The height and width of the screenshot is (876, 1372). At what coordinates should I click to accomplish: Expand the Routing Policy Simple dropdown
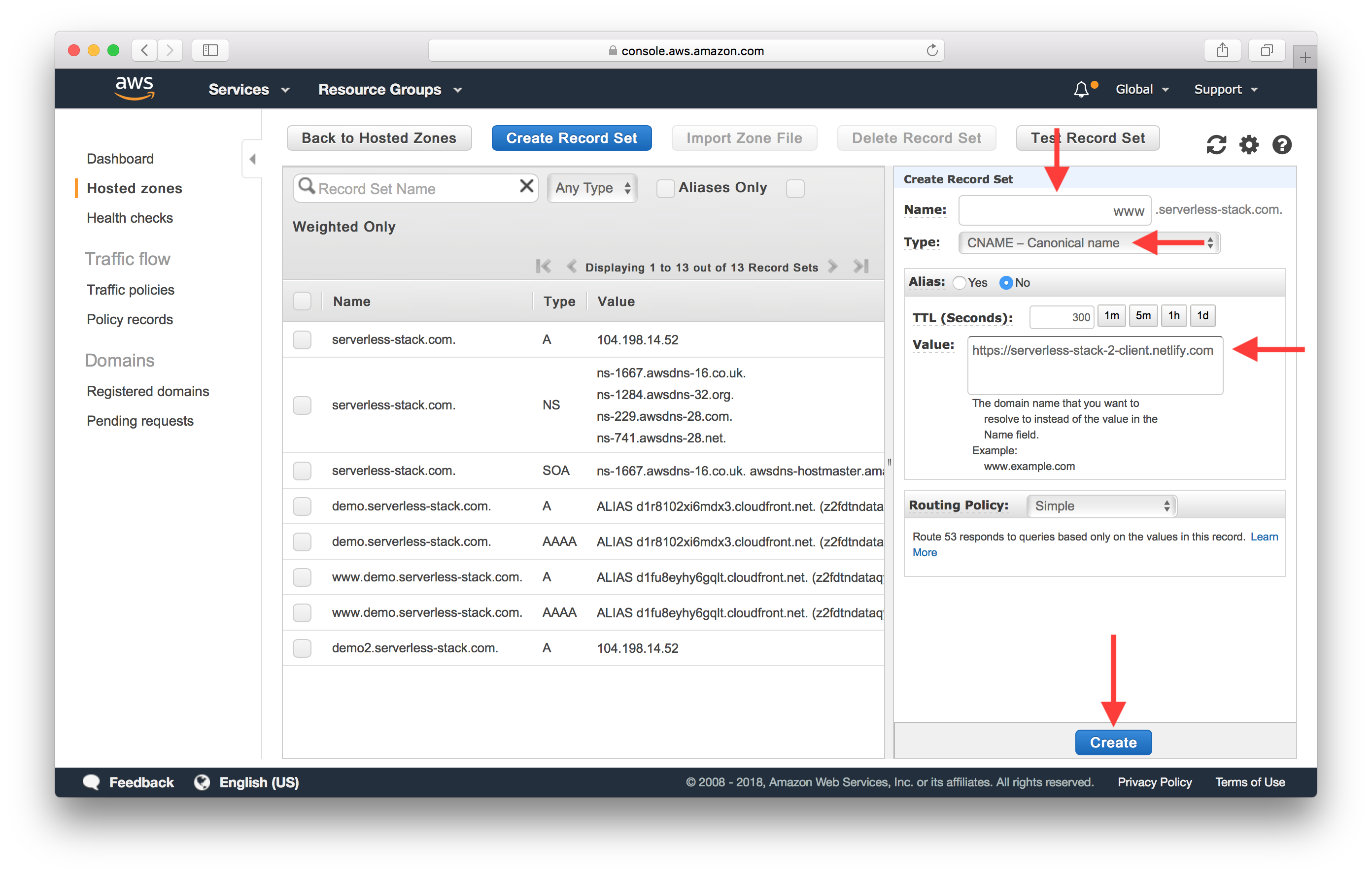click(1100, 506)
